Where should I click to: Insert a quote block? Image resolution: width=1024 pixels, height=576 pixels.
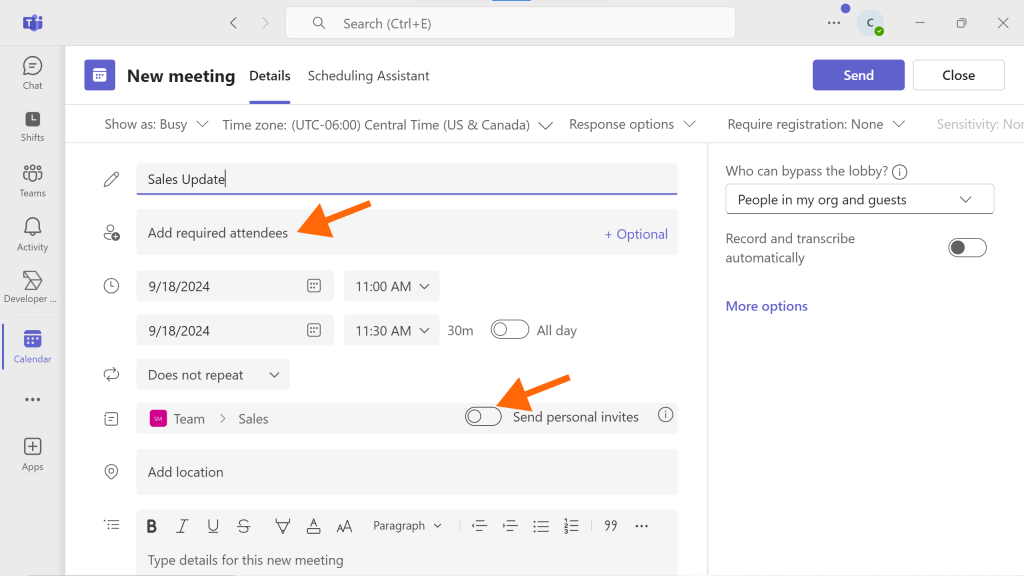pos(611,526)
